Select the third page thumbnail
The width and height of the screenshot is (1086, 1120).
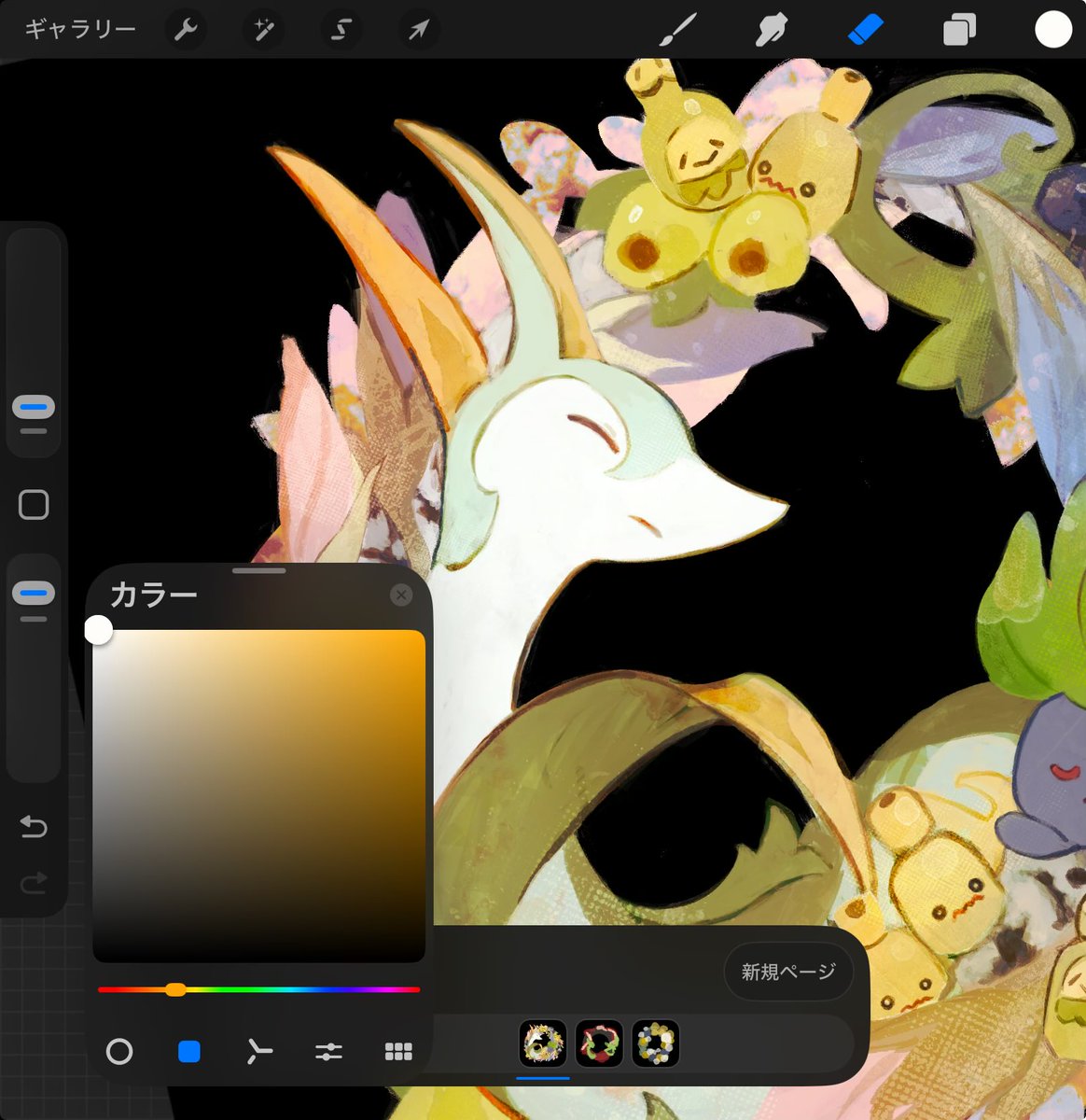[656, 1043]
